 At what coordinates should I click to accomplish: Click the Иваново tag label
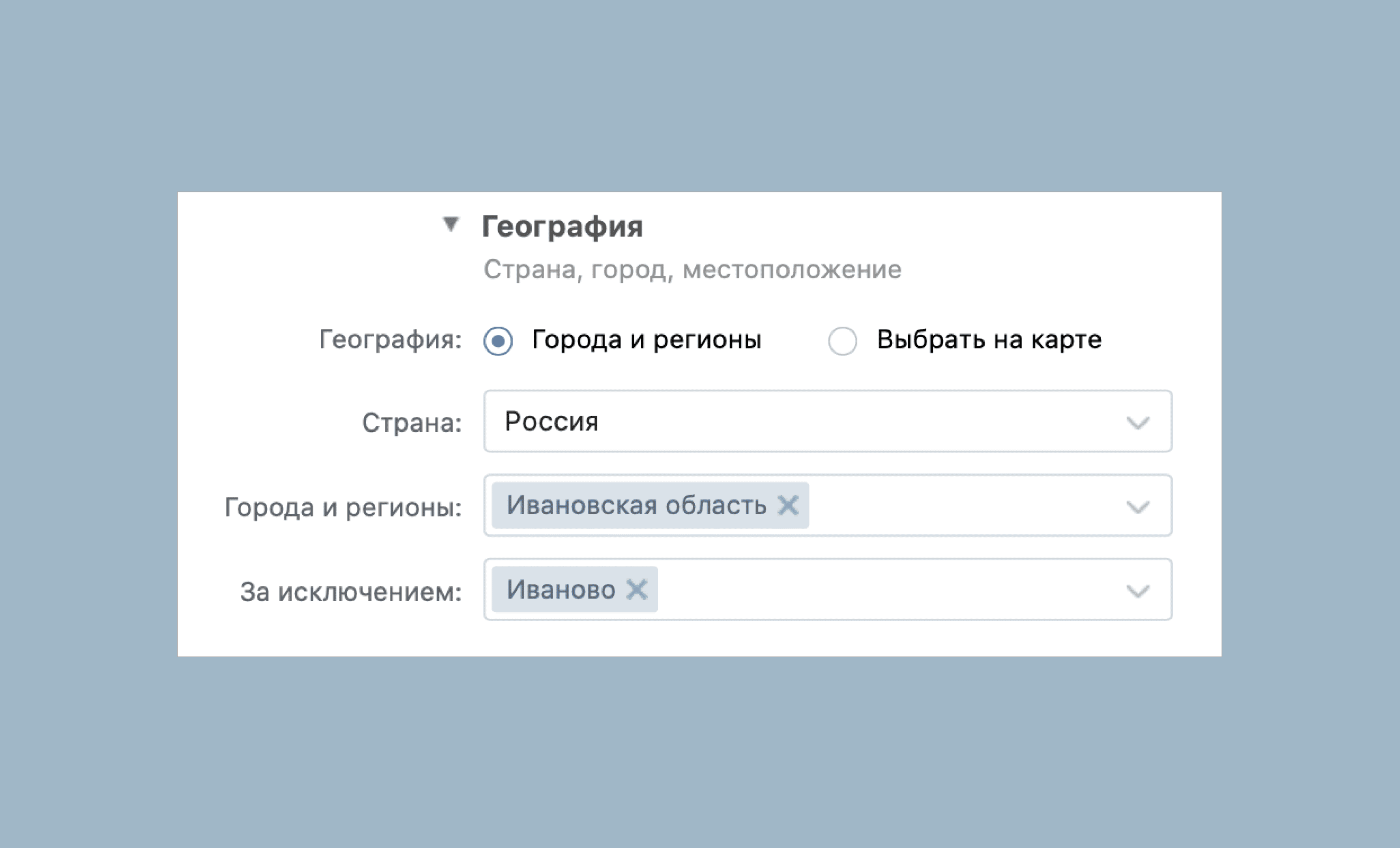pyautogui.click(x=561, y=590)
